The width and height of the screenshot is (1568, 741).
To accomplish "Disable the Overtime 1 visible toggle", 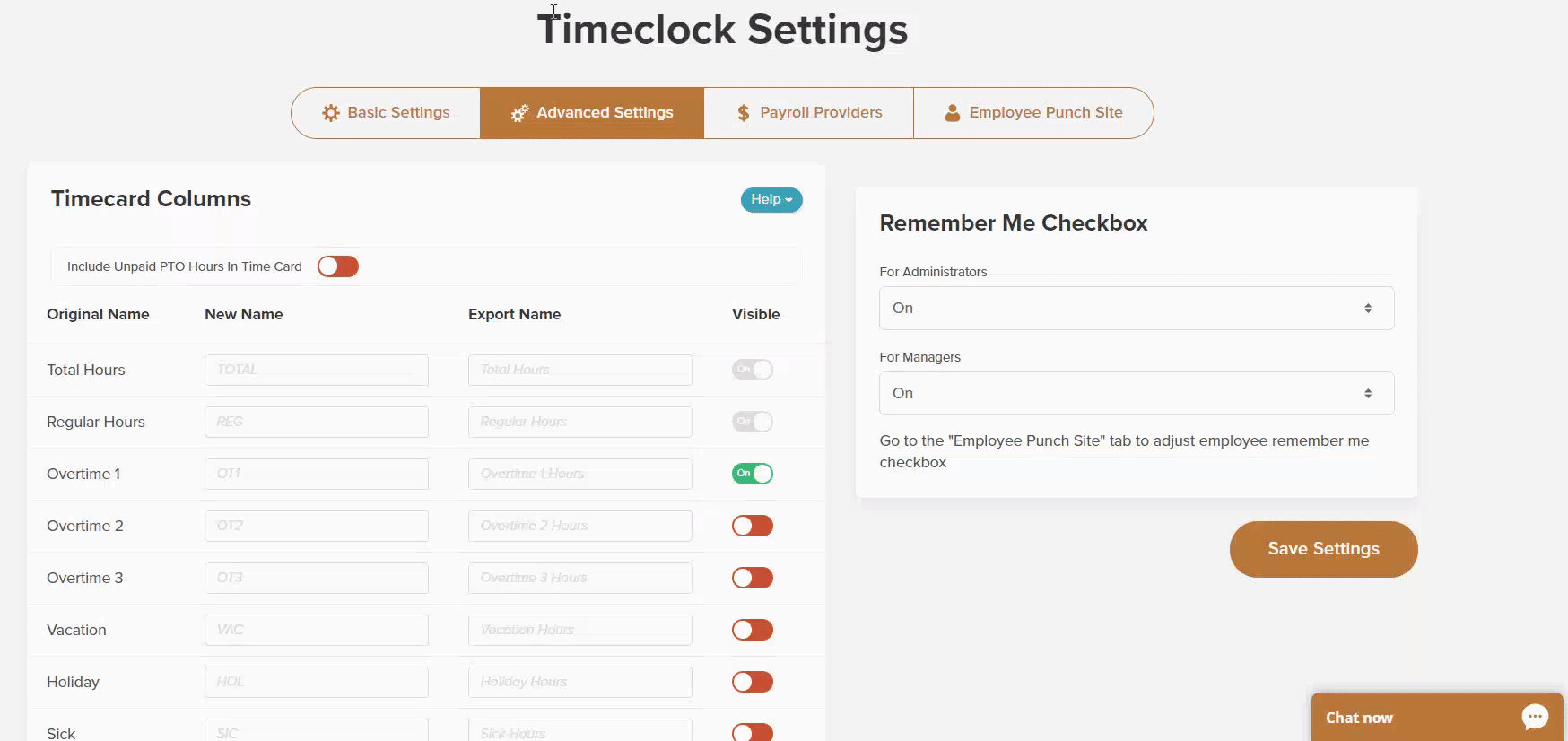I will 752,473.
